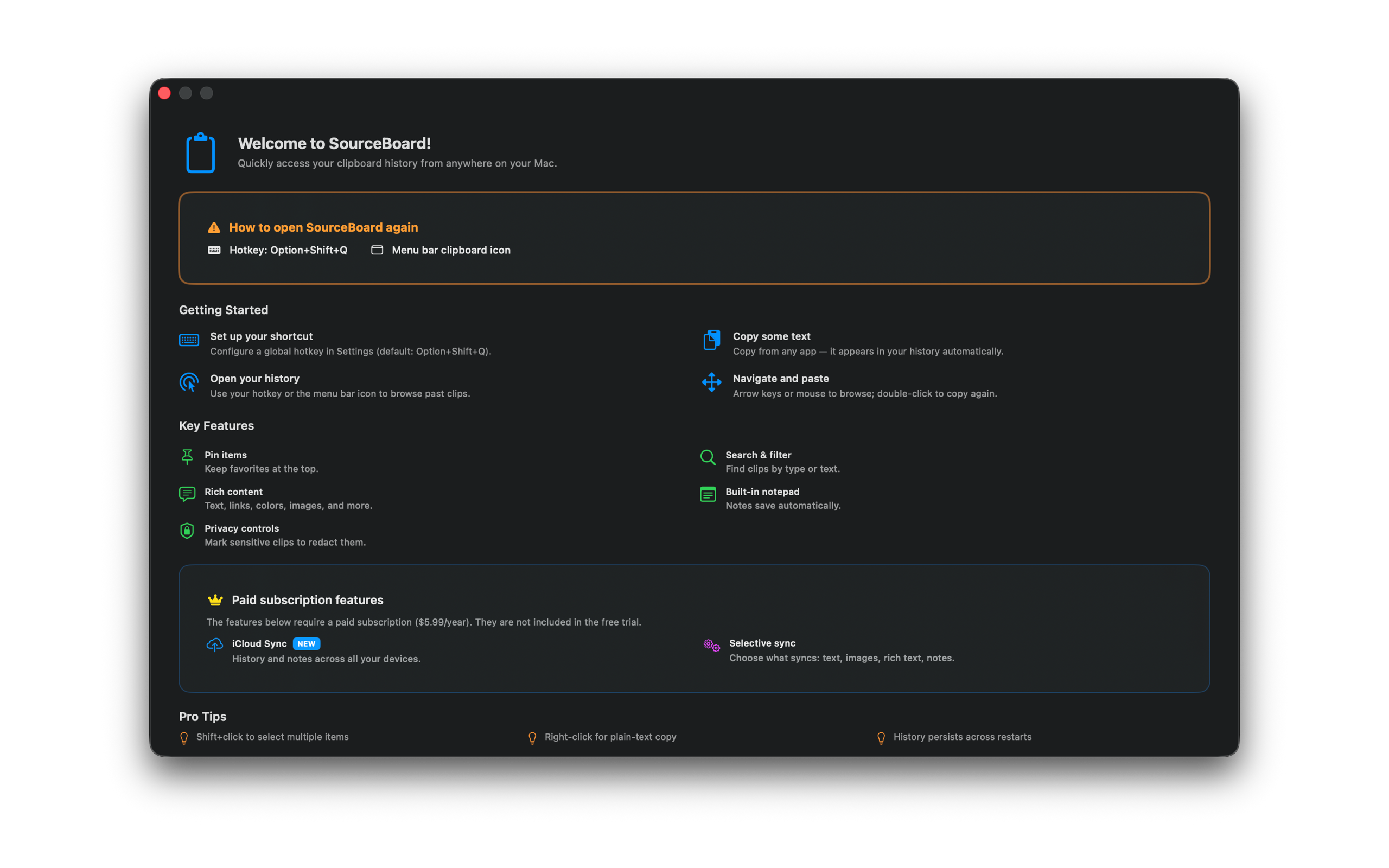Click Text, links, colors, images description
Screen dimensions: 1389x868
pyautogui.click(x=288, y=505)
